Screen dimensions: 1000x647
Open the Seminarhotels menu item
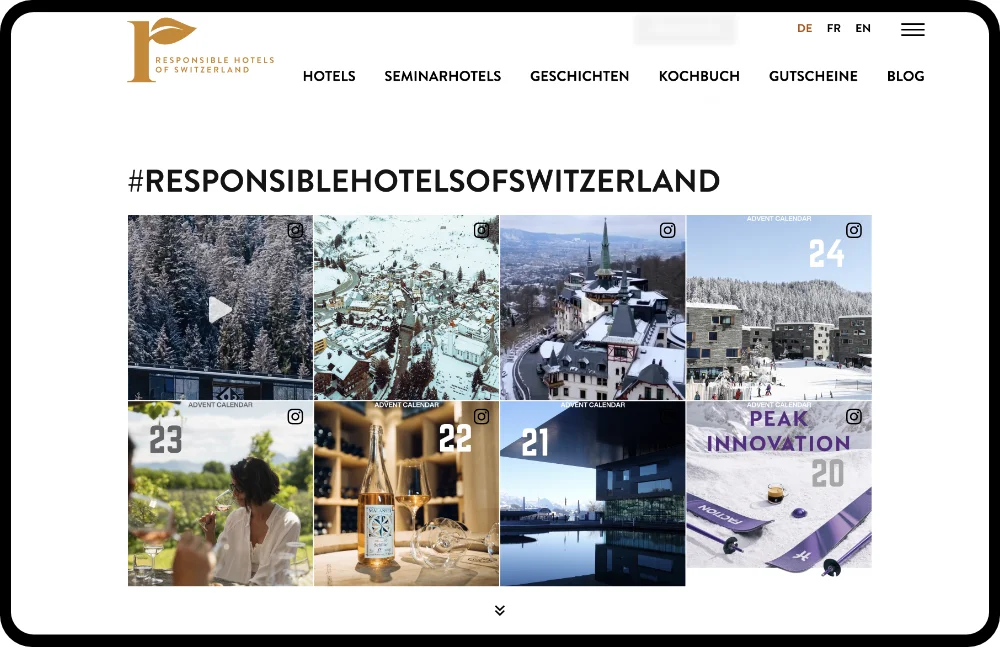pos(443,76)
